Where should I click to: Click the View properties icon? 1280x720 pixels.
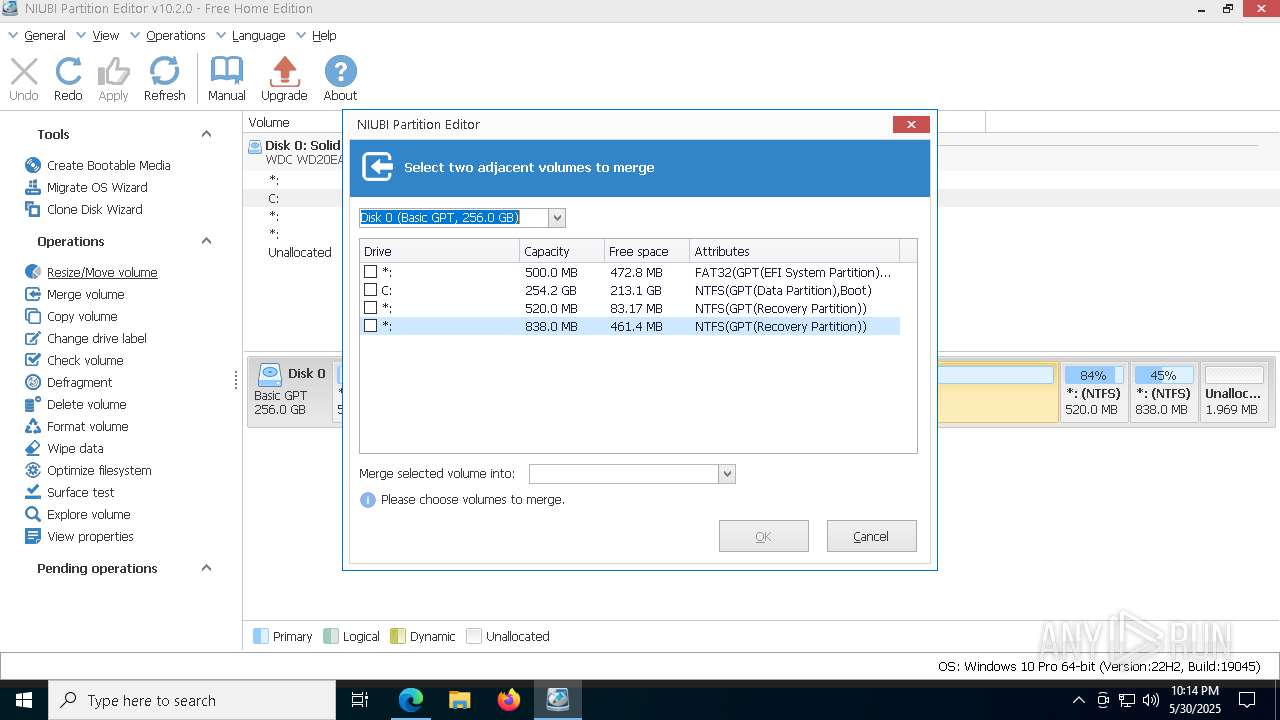[x=33, y=536]
